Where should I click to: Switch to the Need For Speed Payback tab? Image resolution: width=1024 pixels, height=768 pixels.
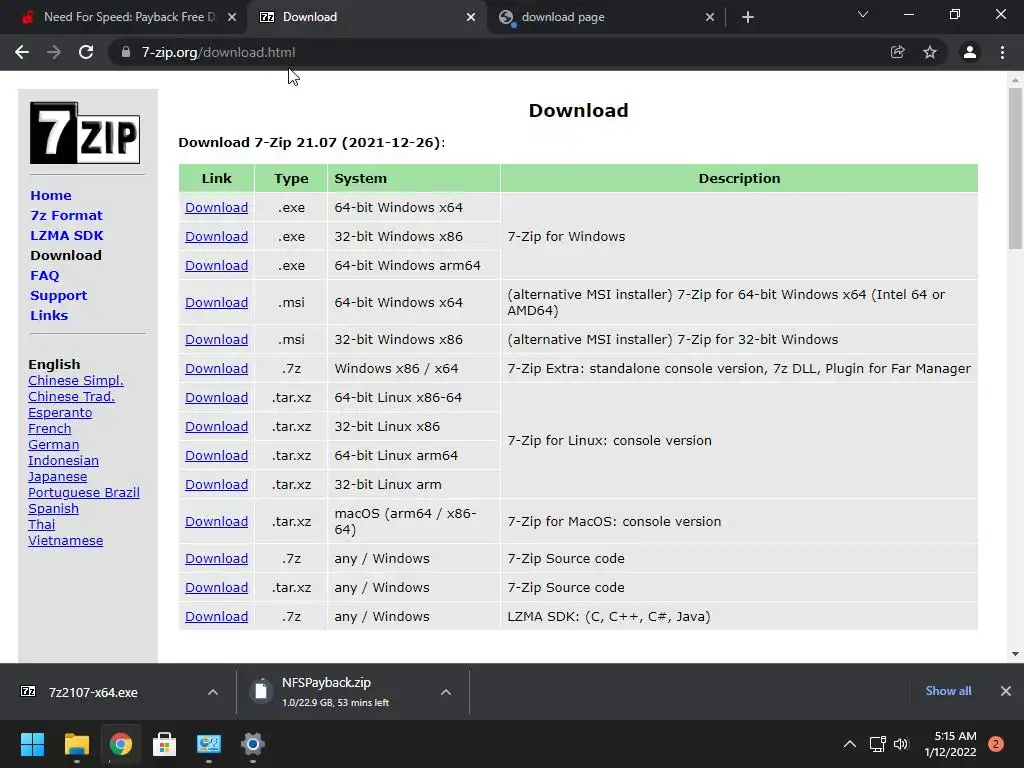coord(129,17)
